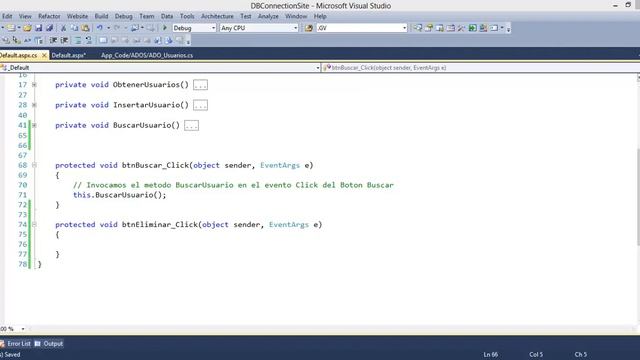Toggle a bookmark on the current line
This screenshot has height=360, width=640.
click(103, 40)
